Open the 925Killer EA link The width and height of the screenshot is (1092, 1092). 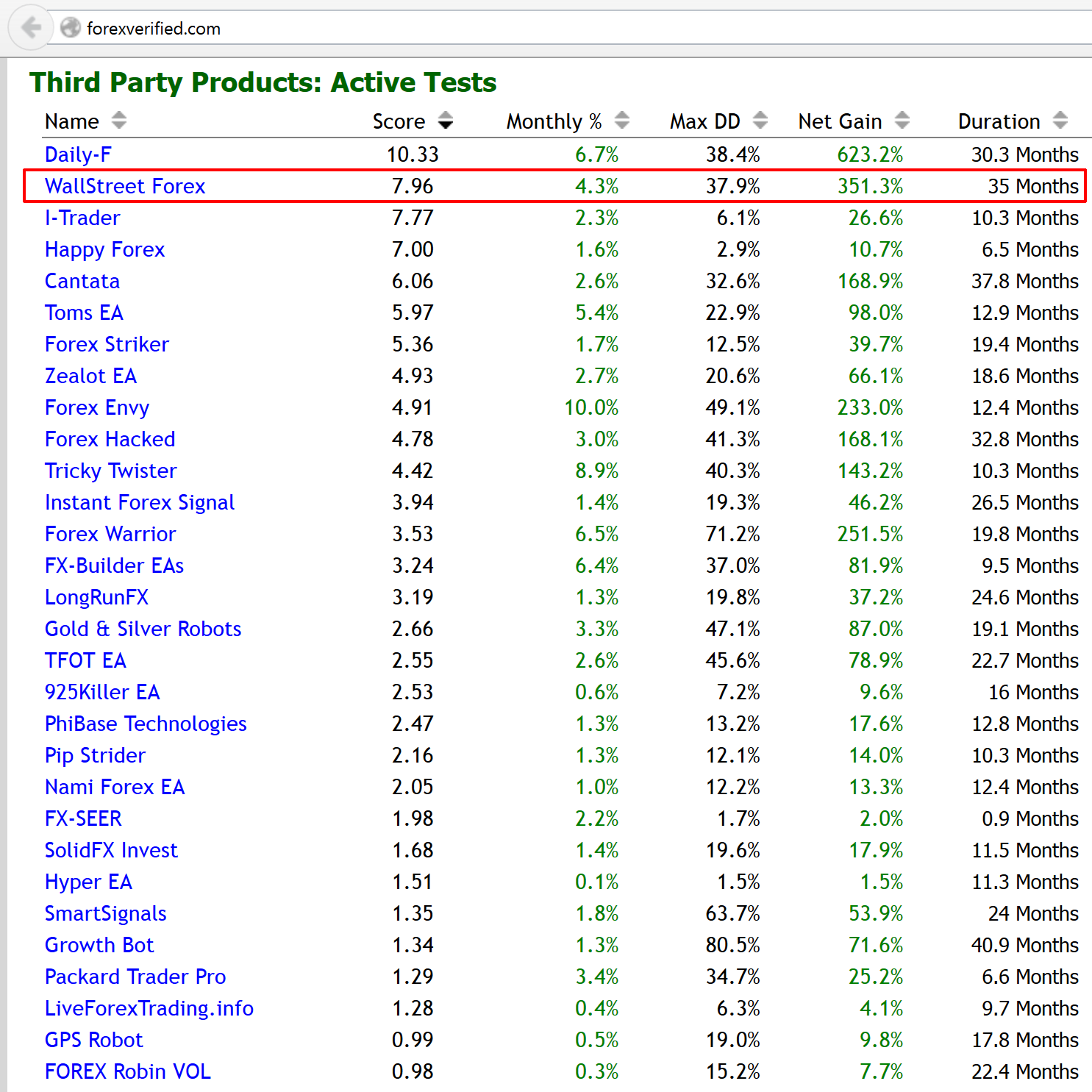tap(102, 692)
